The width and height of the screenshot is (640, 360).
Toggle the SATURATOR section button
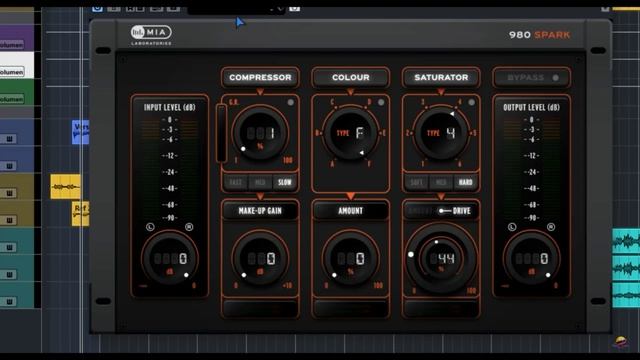click(441, 78)
